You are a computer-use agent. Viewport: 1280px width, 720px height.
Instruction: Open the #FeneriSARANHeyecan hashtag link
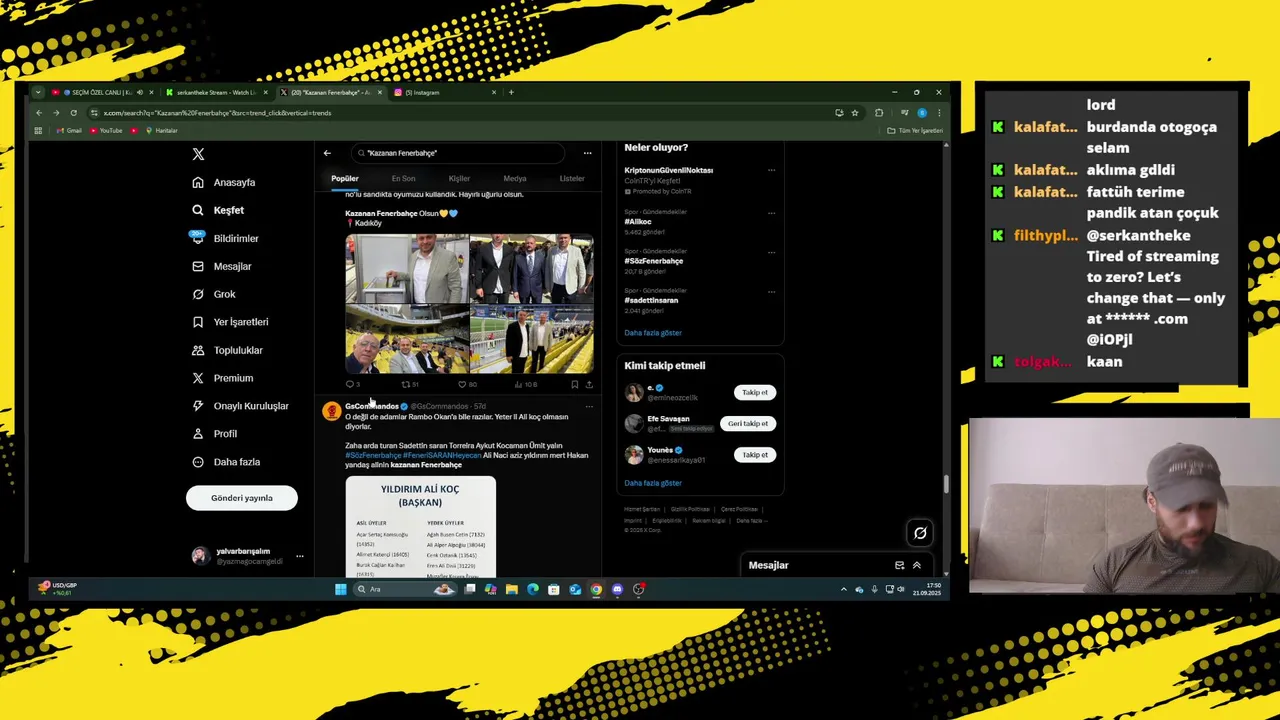(442, 455)
